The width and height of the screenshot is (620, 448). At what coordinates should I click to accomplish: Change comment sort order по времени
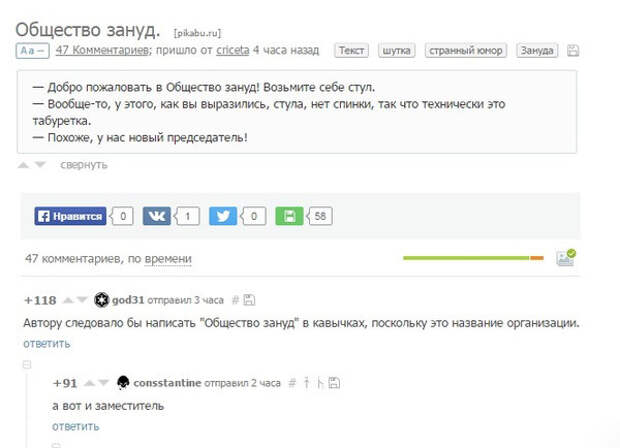pyautogui.click(x=168, y=259)
